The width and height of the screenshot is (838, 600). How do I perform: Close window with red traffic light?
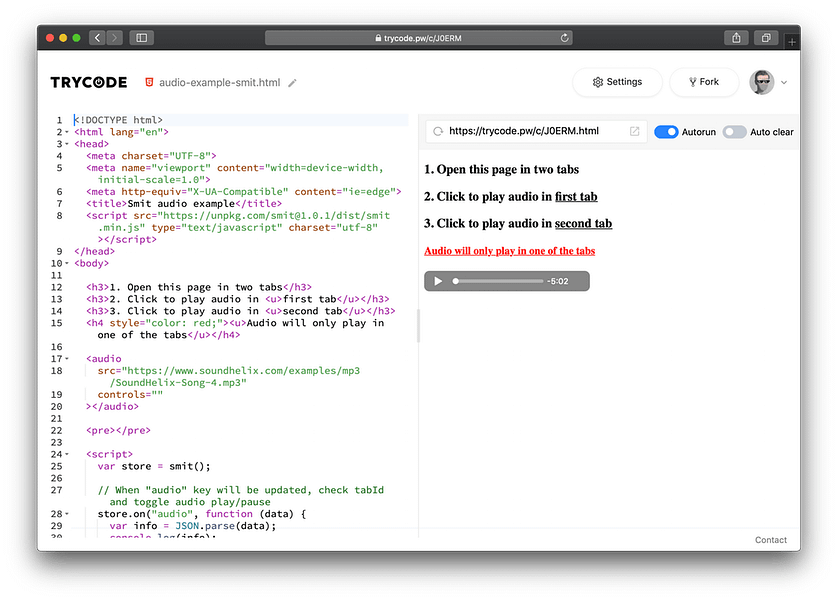click(x=50, y=38)
